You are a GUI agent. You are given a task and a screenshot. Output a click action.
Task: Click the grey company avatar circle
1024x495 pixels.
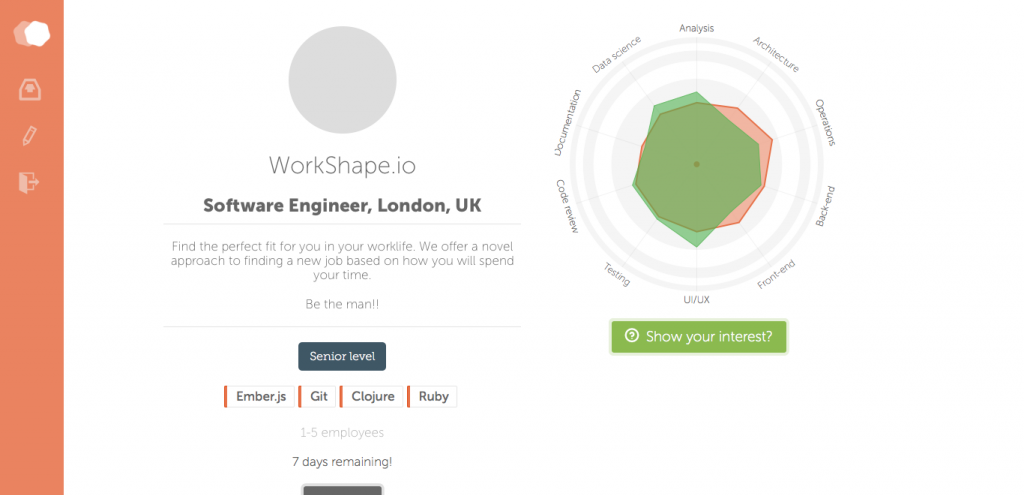point(342,80)
